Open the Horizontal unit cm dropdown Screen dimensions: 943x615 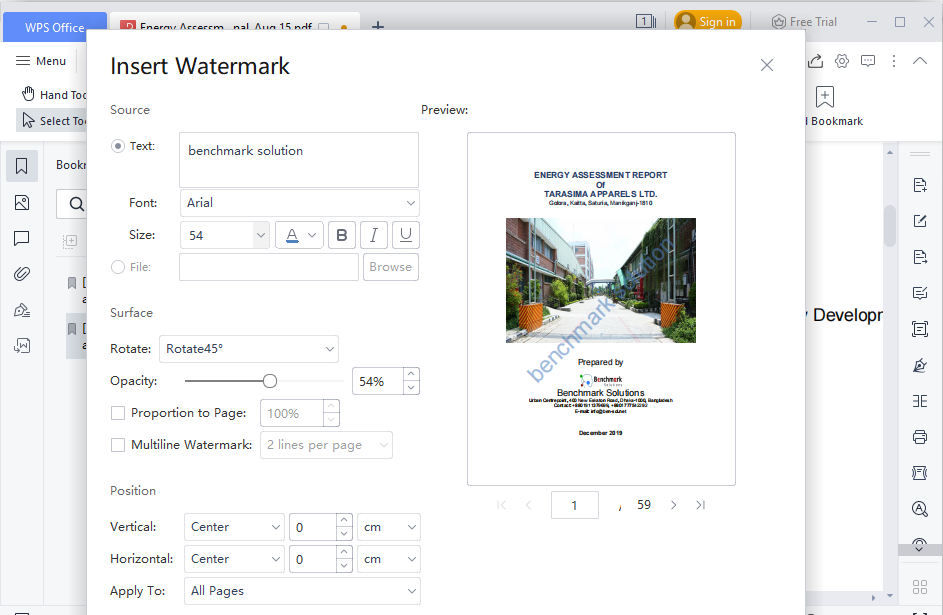(x=389, y=559)
